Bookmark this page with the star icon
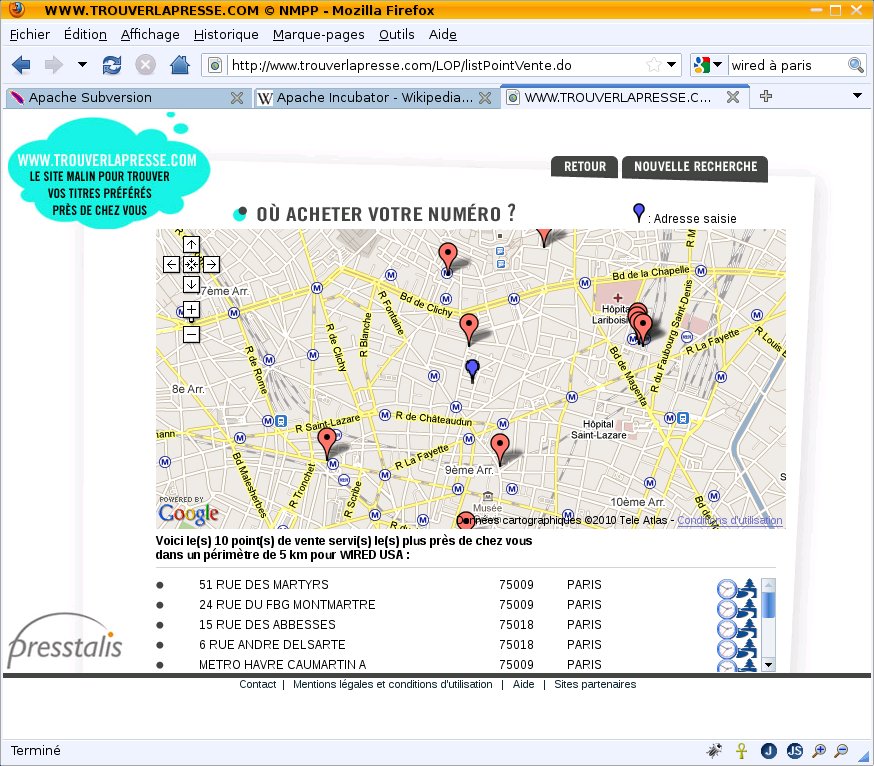Viewport: 874px width, 766px height. coord(653,65)
